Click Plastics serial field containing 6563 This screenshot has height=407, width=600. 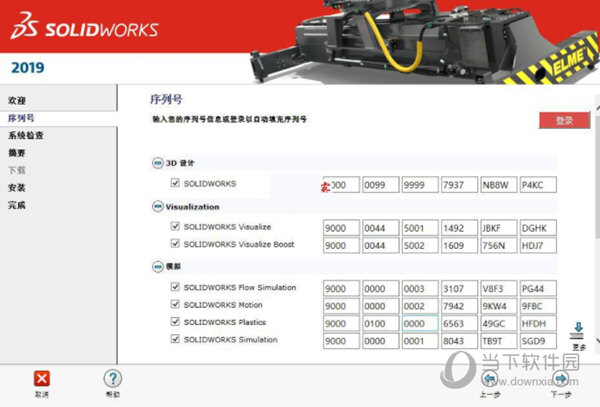click(x=460, y=324)
